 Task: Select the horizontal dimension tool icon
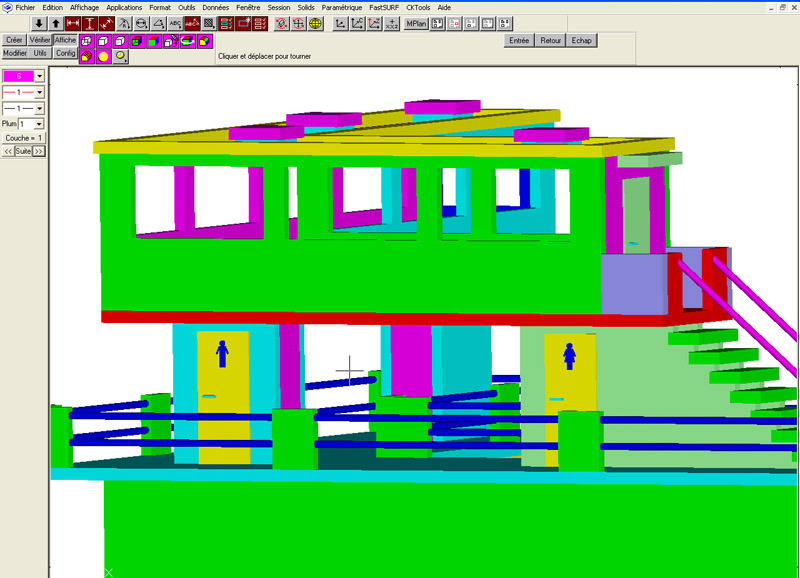[x=73, y=23]
